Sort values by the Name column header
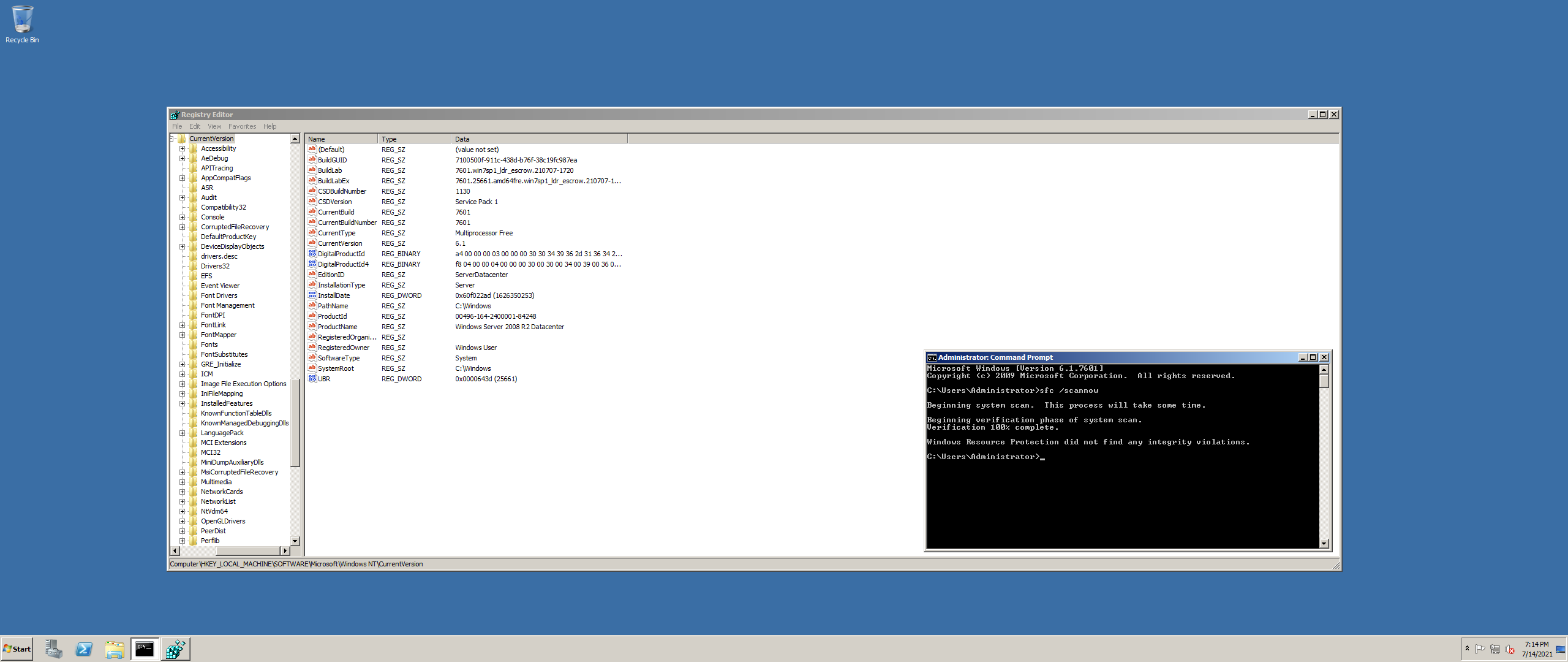The height and width of the screenshot is (662, 1568). (x=341, y=139)
